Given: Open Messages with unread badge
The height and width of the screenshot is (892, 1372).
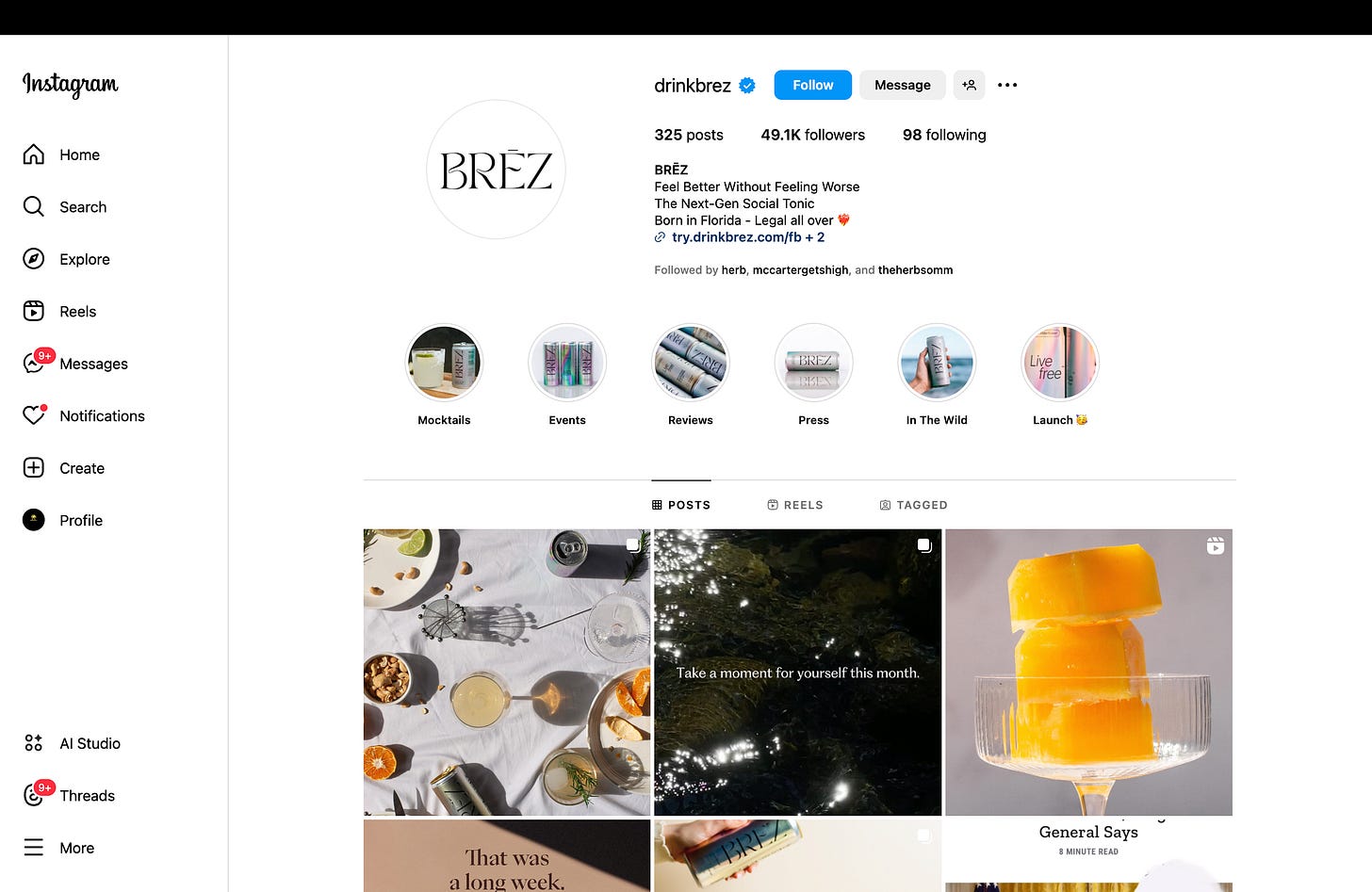Looking at the screenshot, I should tap(75, 364).
